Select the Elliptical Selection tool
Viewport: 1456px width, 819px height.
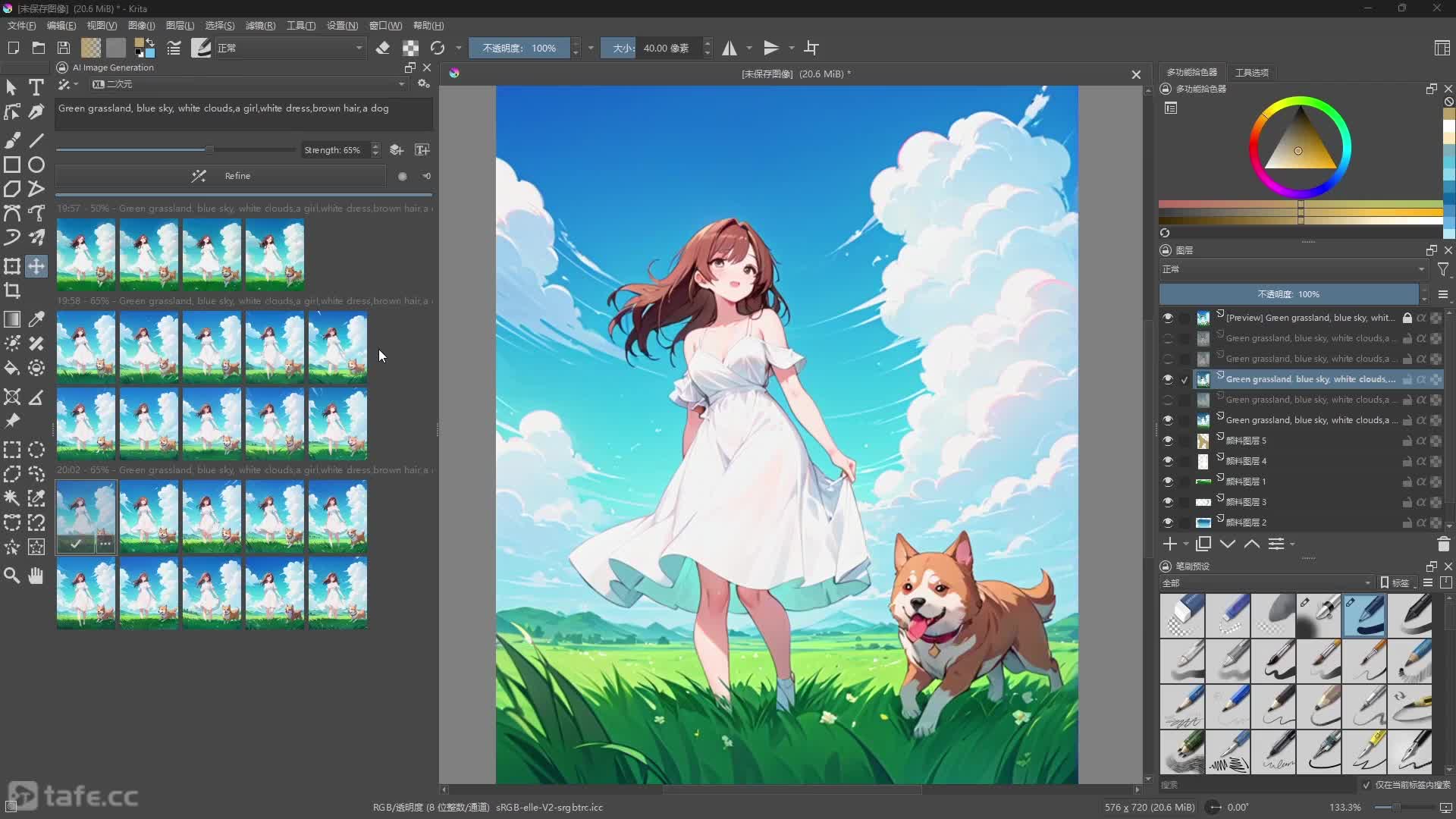point(36,450)
